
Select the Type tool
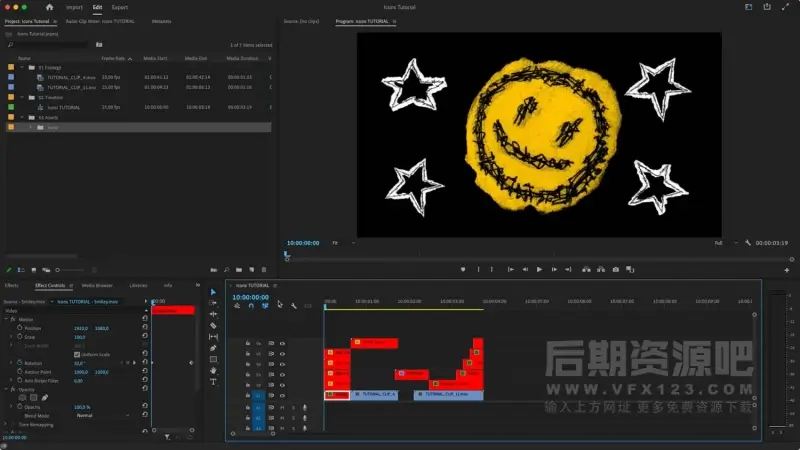click(213, 381)
